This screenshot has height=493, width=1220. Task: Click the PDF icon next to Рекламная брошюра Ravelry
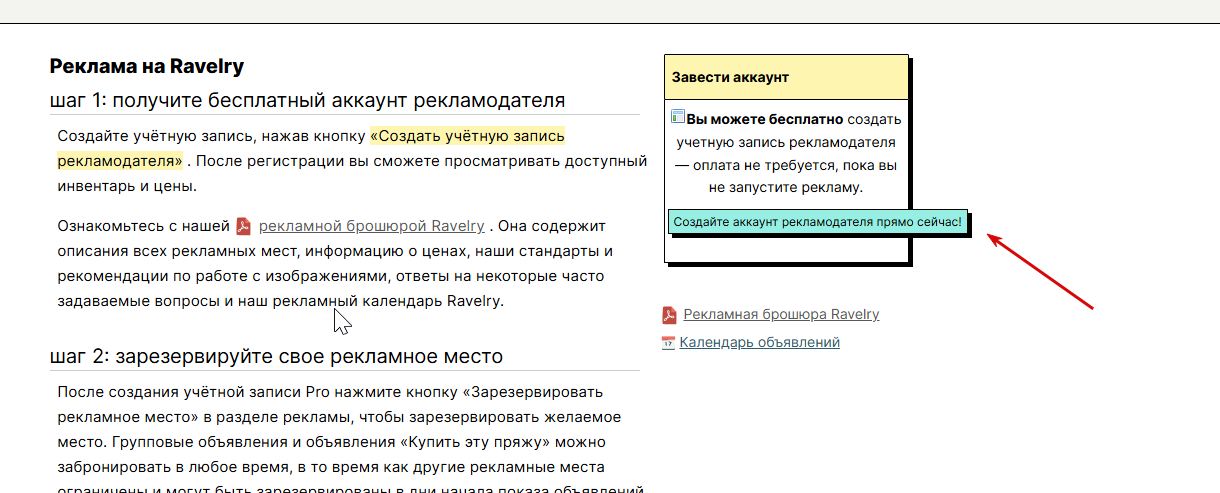click(x=670, y=315)
